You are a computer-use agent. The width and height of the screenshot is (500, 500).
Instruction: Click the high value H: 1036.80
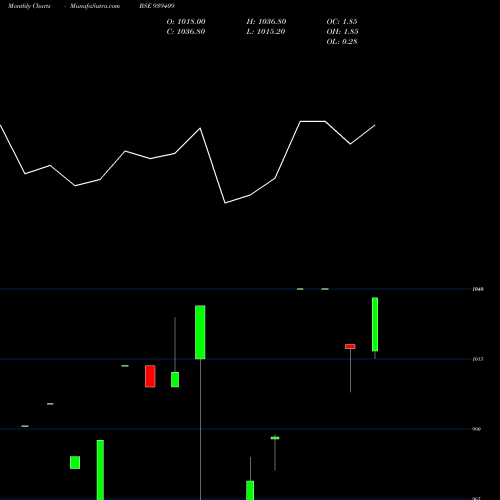point(266,22)
